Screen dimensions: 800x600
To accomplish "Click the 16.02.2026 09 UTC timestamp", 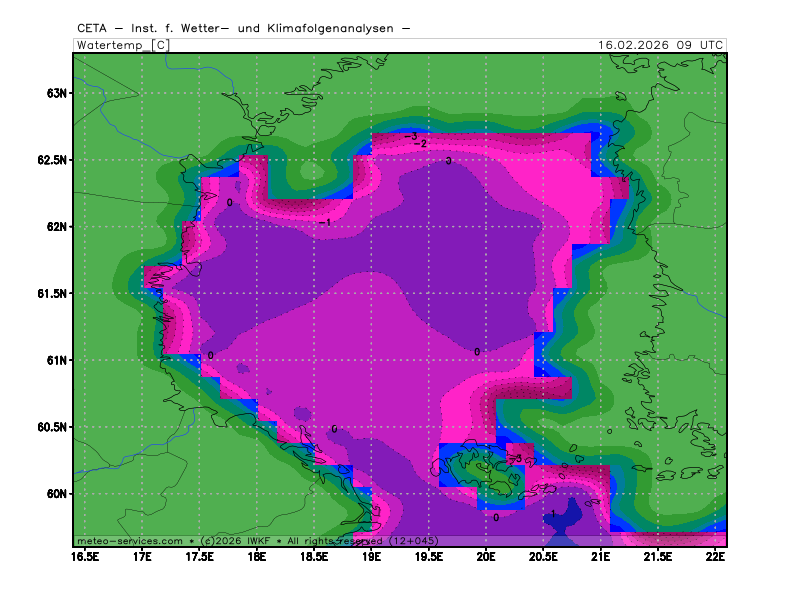I will (660, 45).
